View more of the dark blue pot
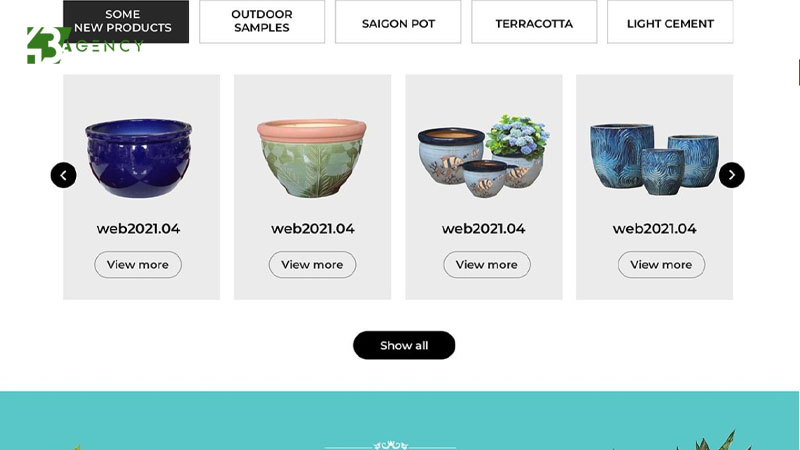Viewport: 800px width, 450px height. (138, 264)
